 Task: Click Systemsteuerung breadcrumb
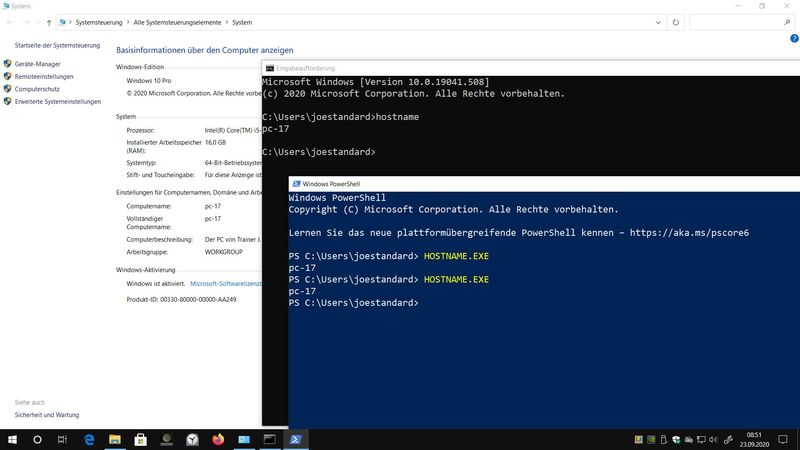click(x=99, y=22)
